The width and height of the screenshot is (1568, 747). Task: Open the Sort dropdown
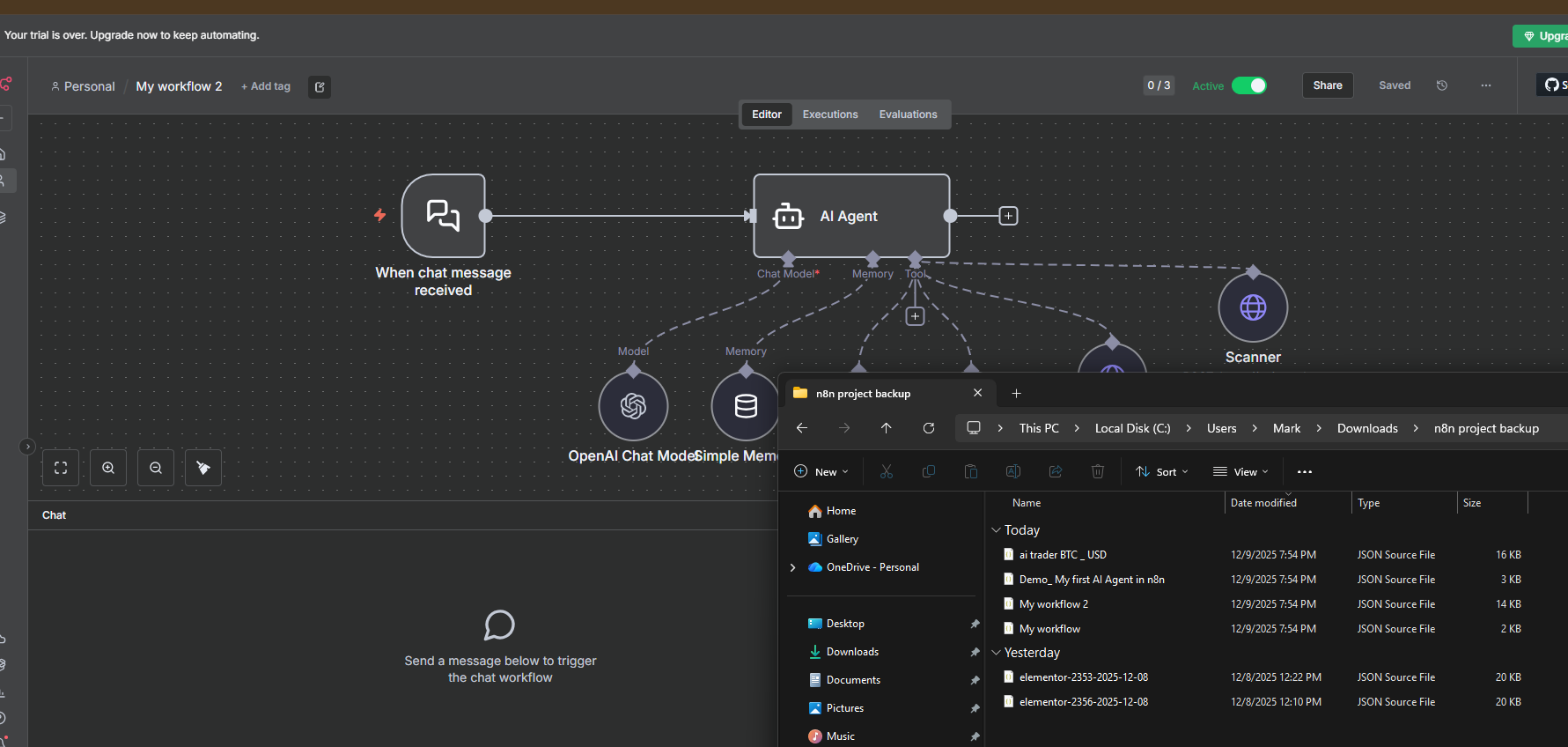pyautogui.click(x=1162, y=472)
